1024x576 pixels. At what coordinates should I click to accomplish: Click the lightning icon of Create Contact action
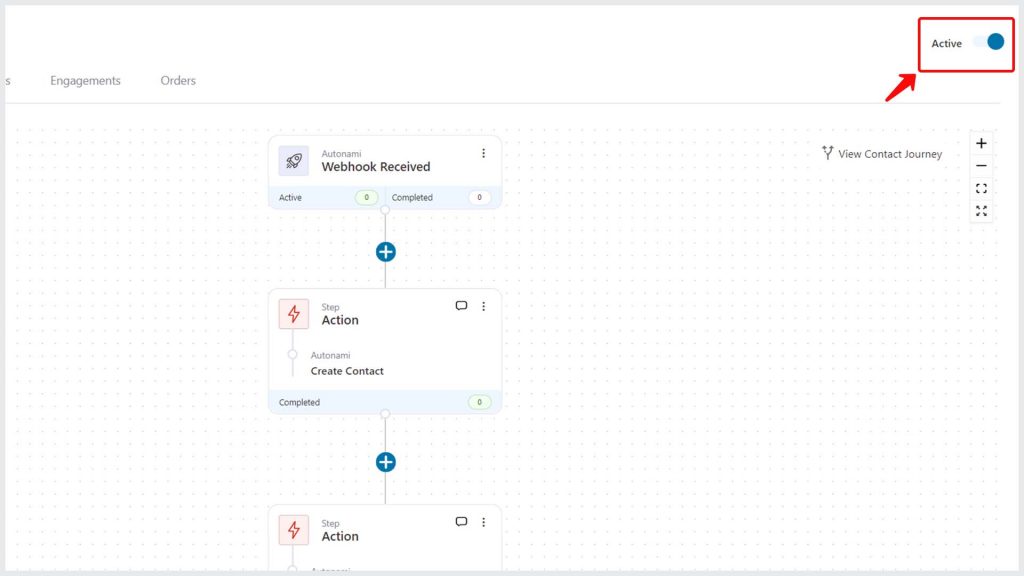click(x=294, y=314)
